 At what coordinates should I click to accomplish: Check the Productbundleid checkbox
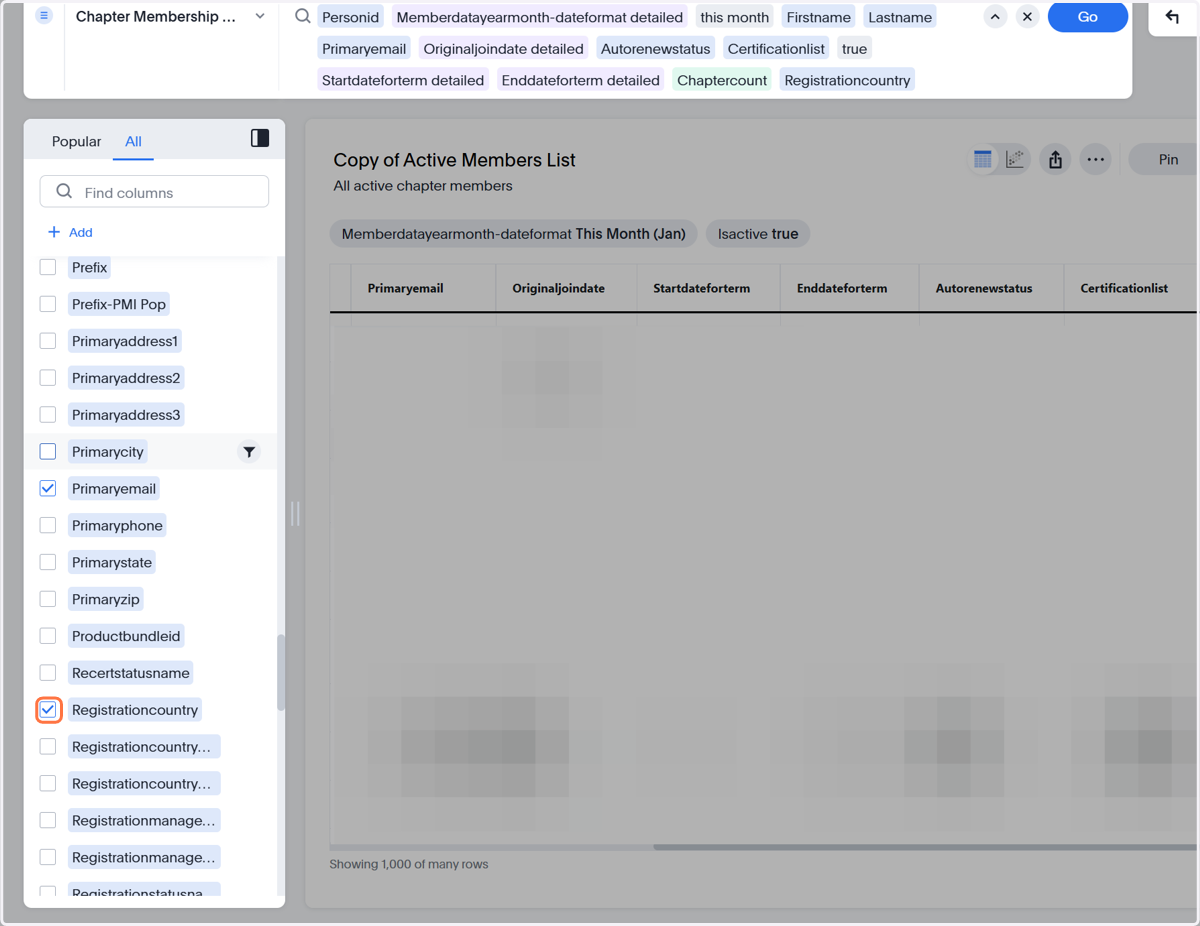(48, 636)
